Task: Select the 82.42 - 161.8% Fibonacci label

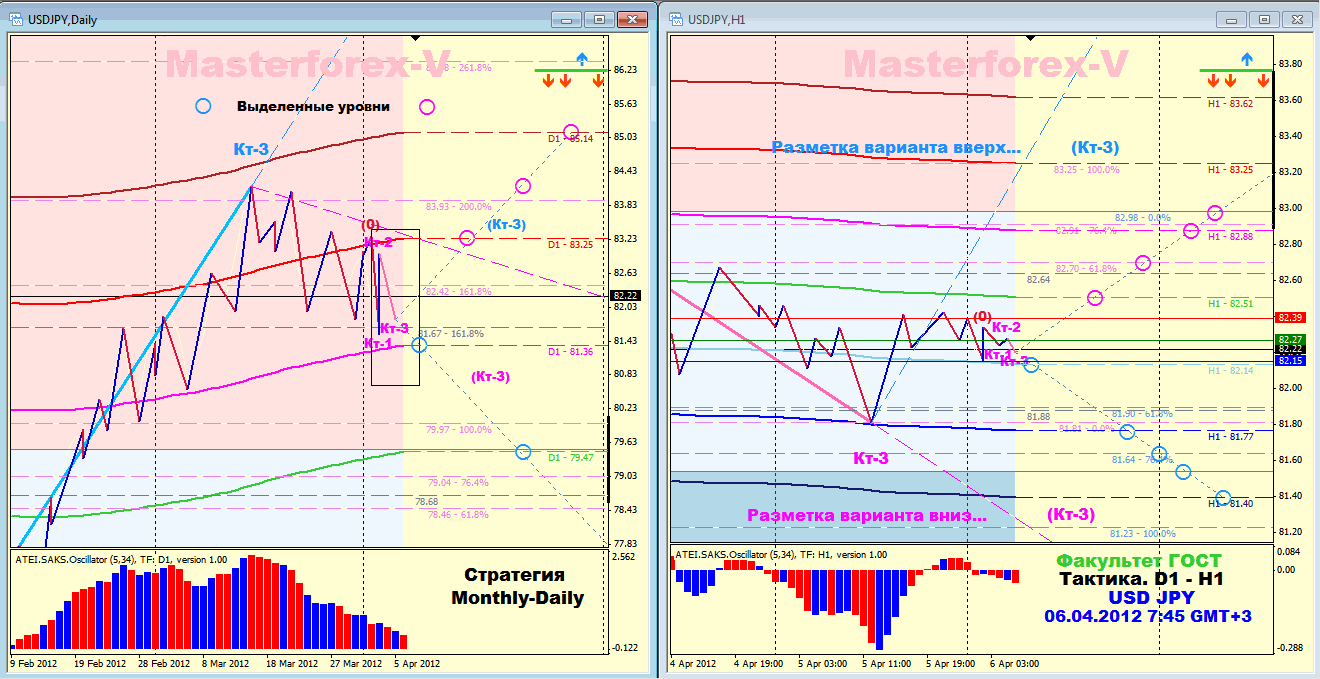Action: 458,292
